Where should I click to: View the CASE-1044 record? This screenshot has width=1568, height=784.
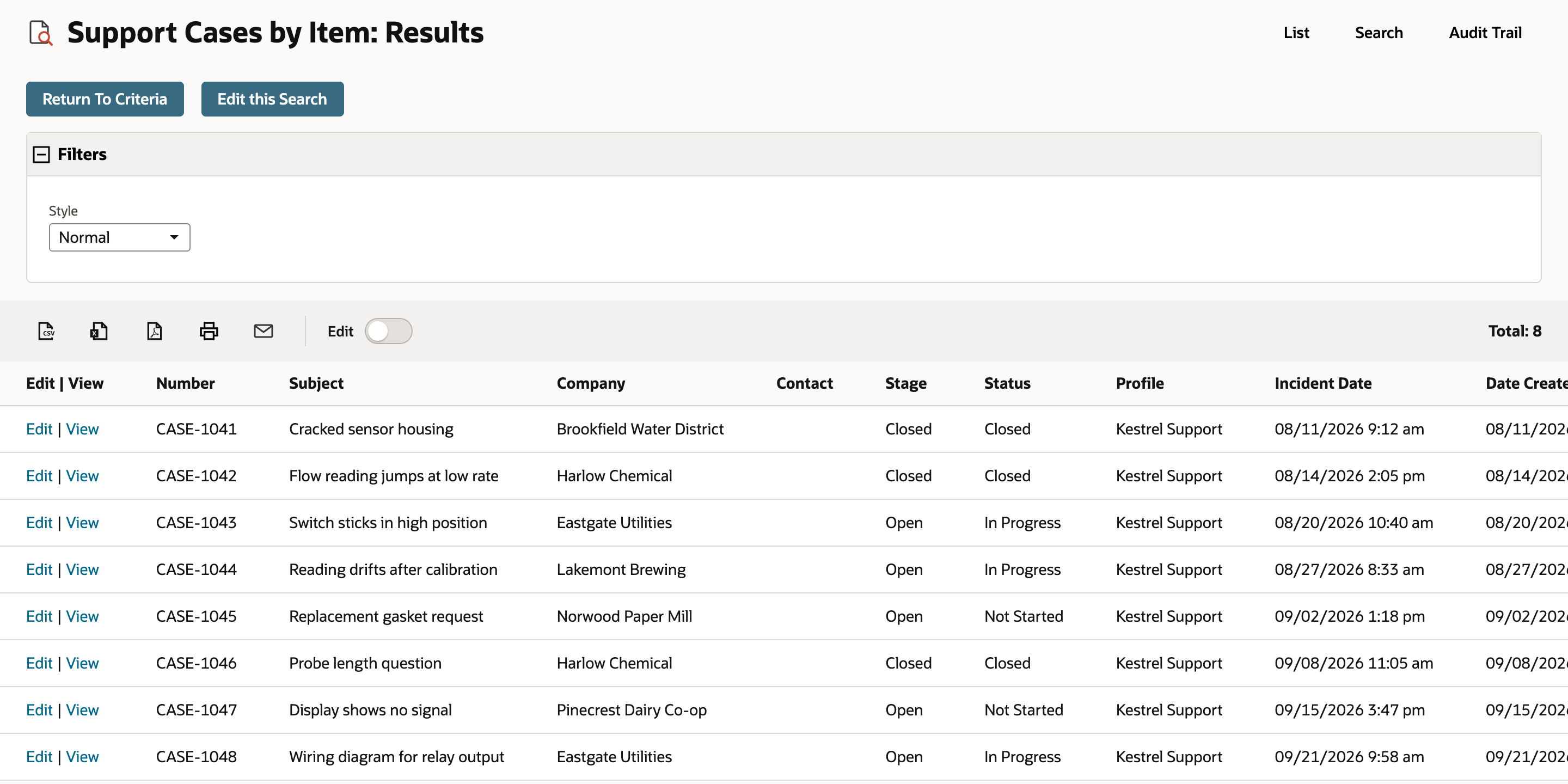(82, 569)
